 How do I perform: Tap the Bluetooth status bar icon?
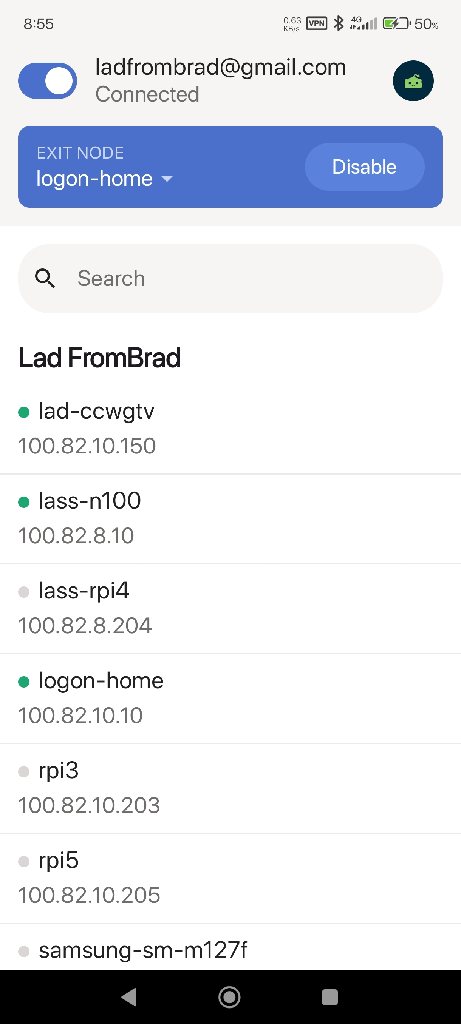pos(338,24)
